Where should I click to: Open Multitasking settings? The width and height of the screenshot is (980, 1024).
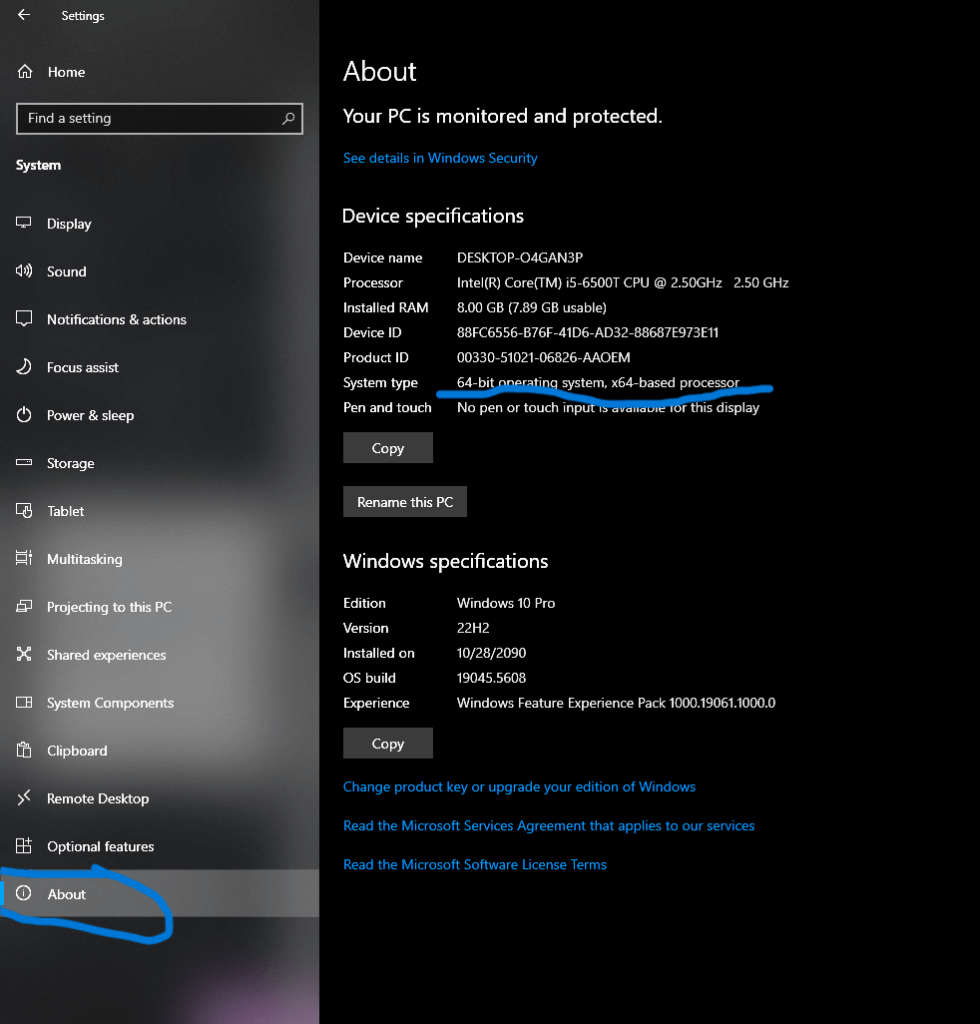point(159,558)
